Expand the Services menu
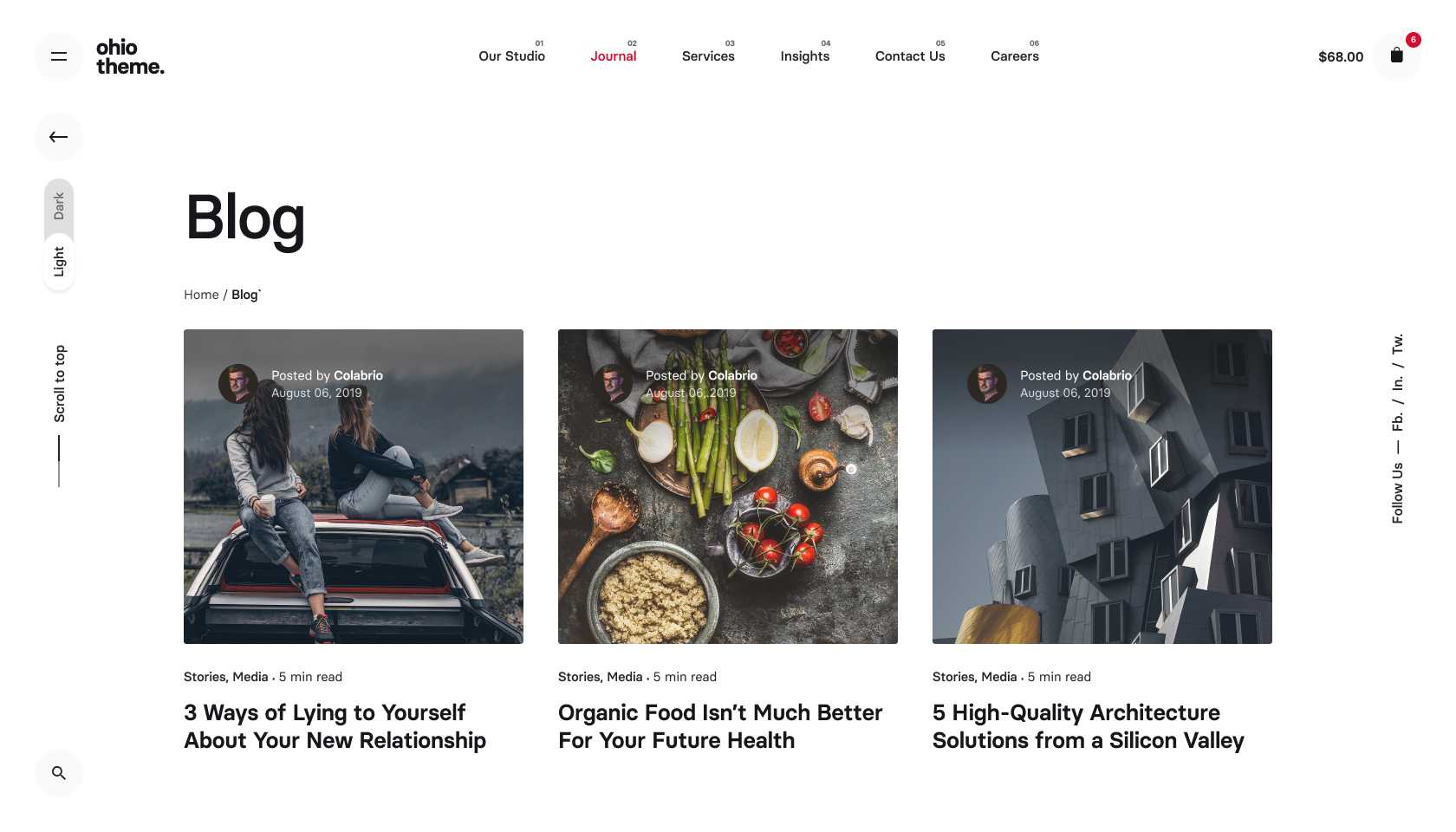The image size is (1456, 832). tap(708, 55)
